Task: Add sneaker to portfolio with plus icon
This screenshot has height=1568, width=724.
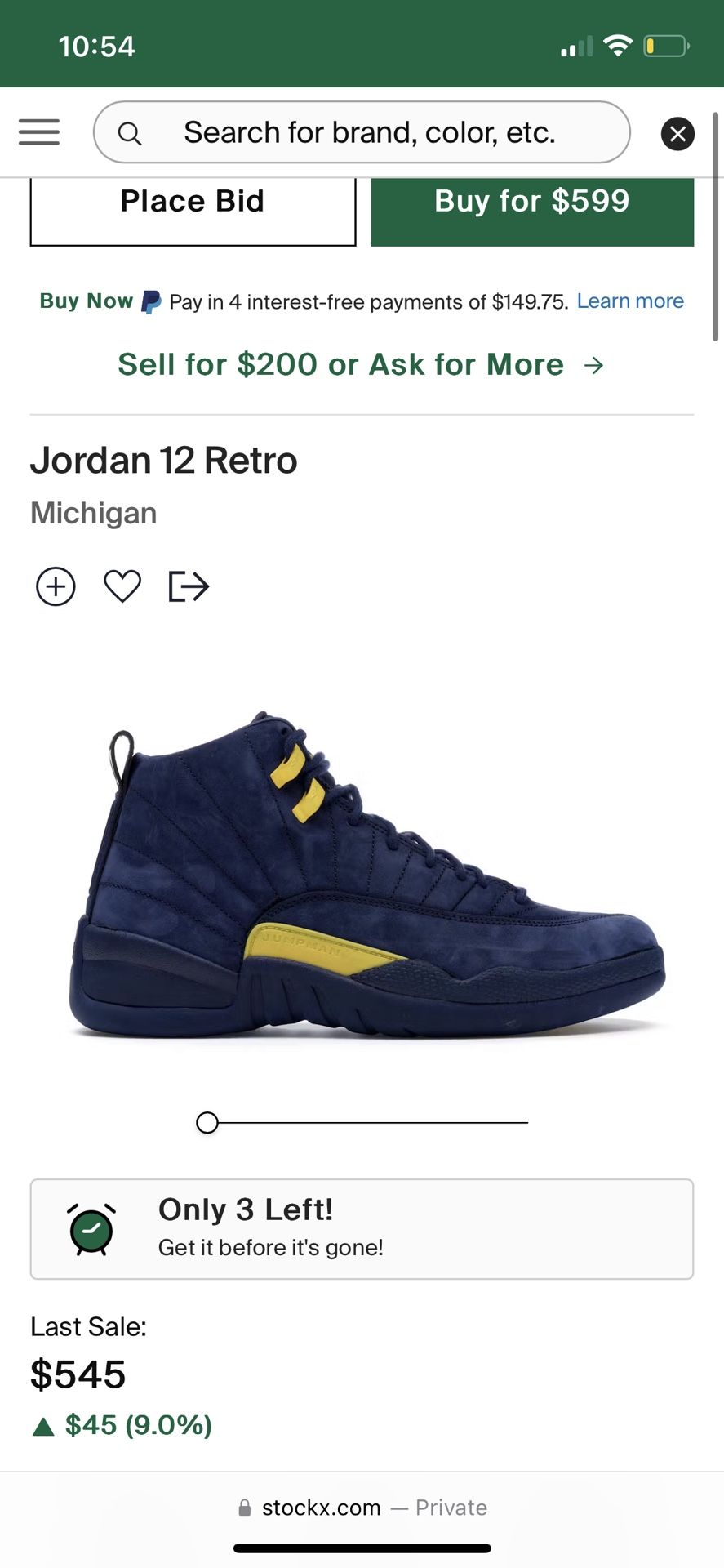Action: pos(56,586)
